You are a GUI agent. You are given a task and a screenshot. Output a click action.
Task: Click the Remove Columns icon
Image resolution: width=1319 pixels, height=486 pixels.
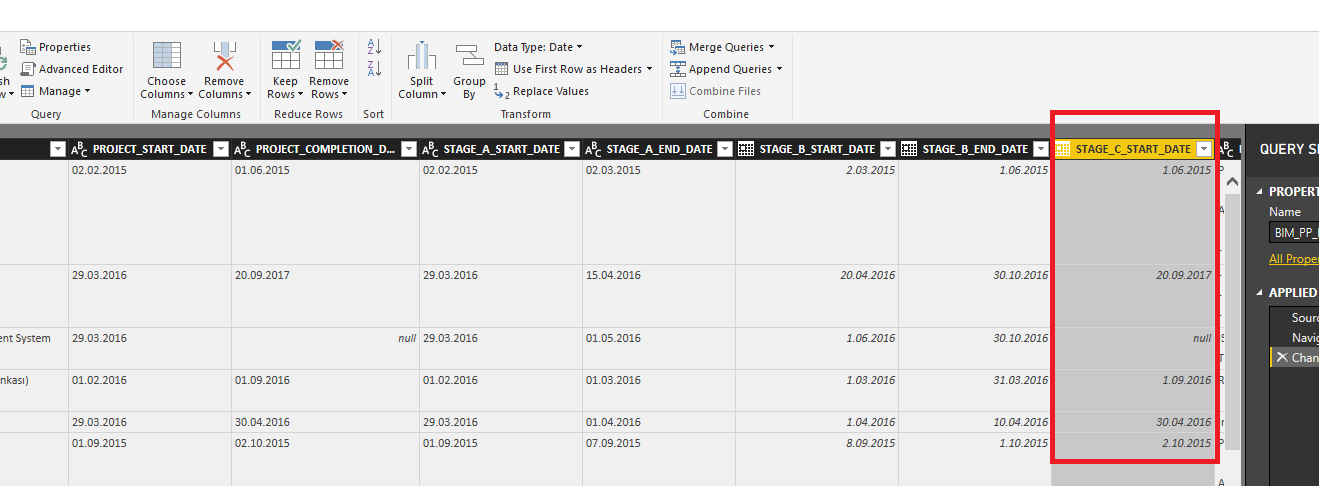coord(224,56)
